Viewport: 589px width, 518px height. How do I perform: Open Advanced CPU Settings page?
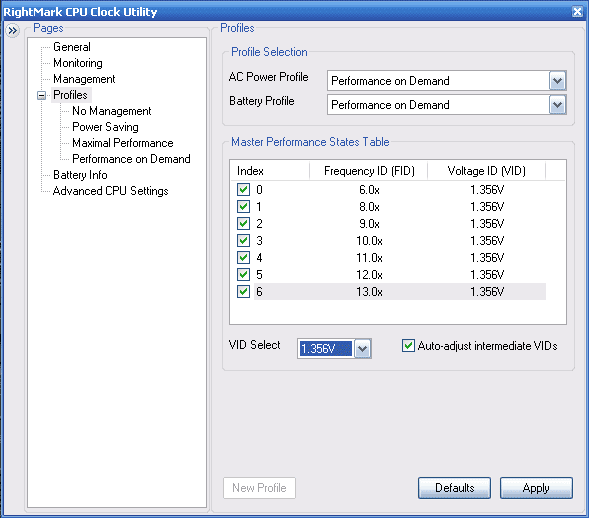[110, 191]
